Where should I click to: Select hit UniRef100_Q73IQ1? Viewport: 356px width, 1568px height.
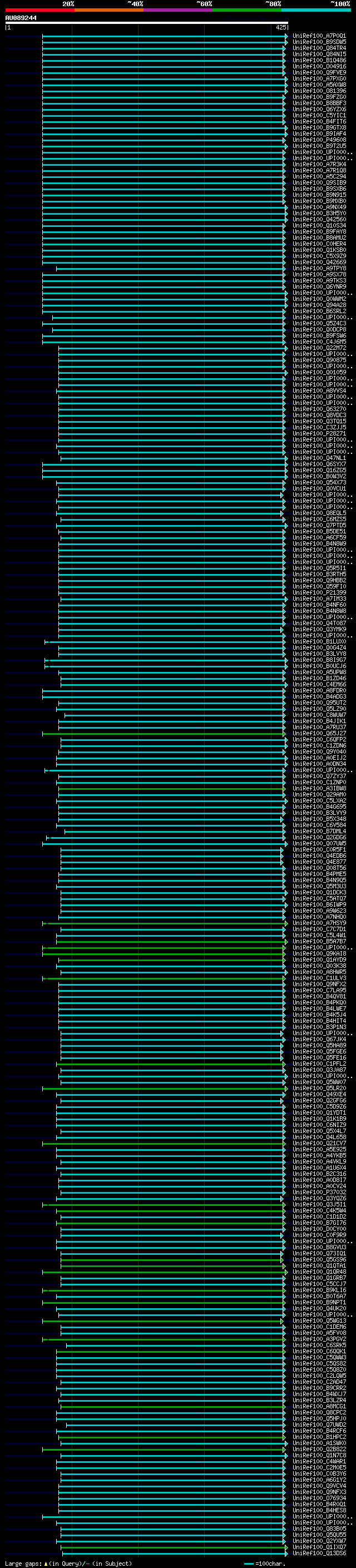coord(319,1254)
